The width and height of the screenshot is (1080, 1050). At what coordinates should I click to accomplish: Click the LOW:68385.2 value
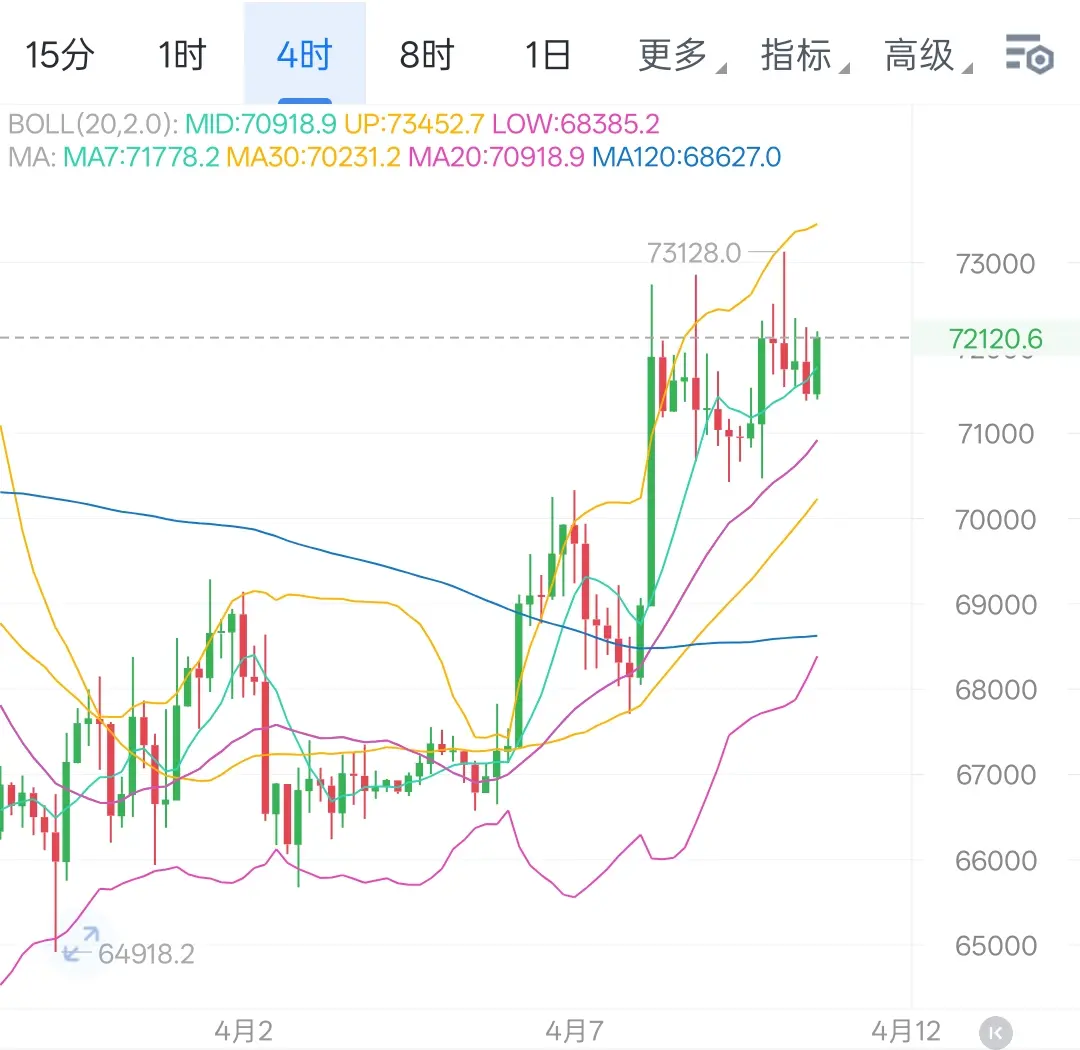[x=575, y=124]
